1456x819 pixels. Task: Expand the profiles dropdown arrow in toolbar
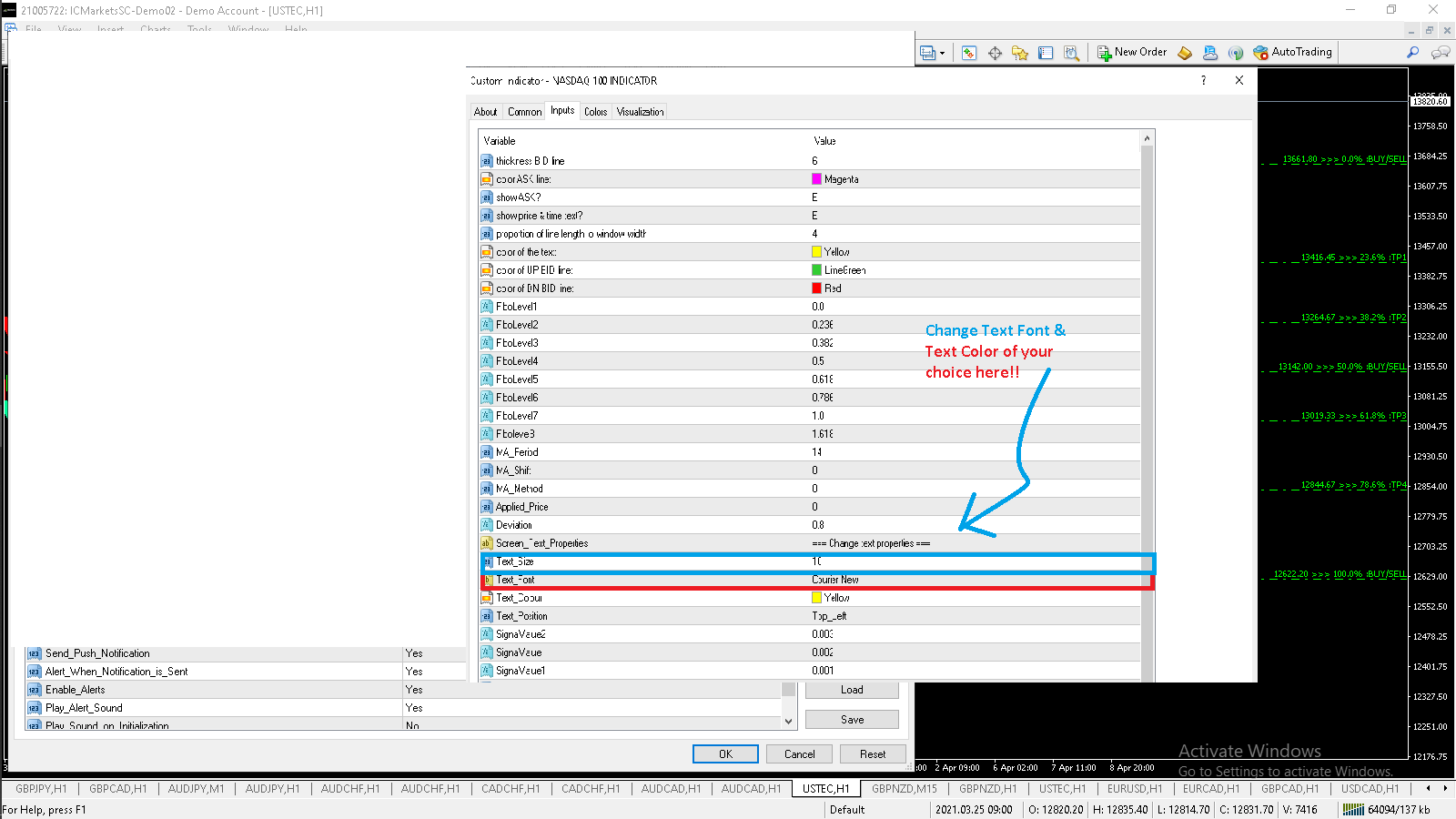[942, 54]
